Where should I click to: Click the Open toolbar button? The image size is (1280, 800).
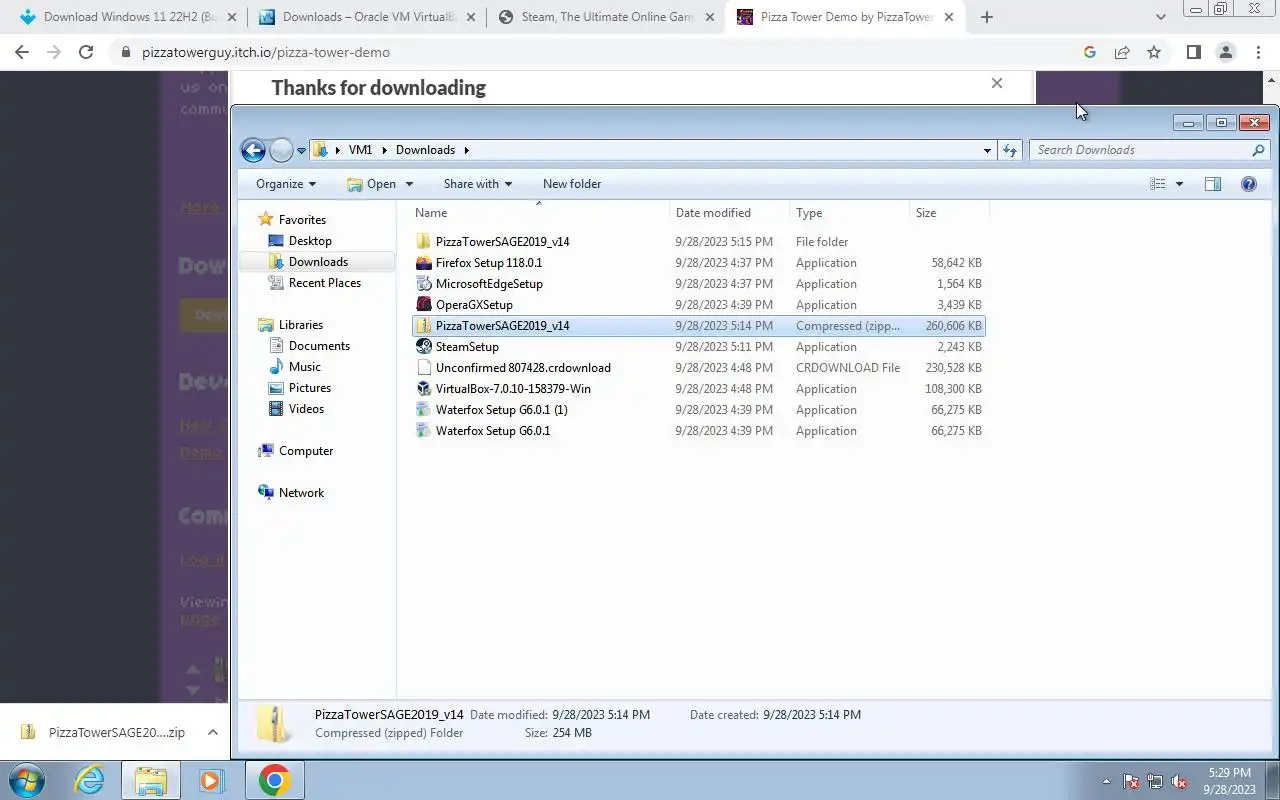[x=371, y=184]
